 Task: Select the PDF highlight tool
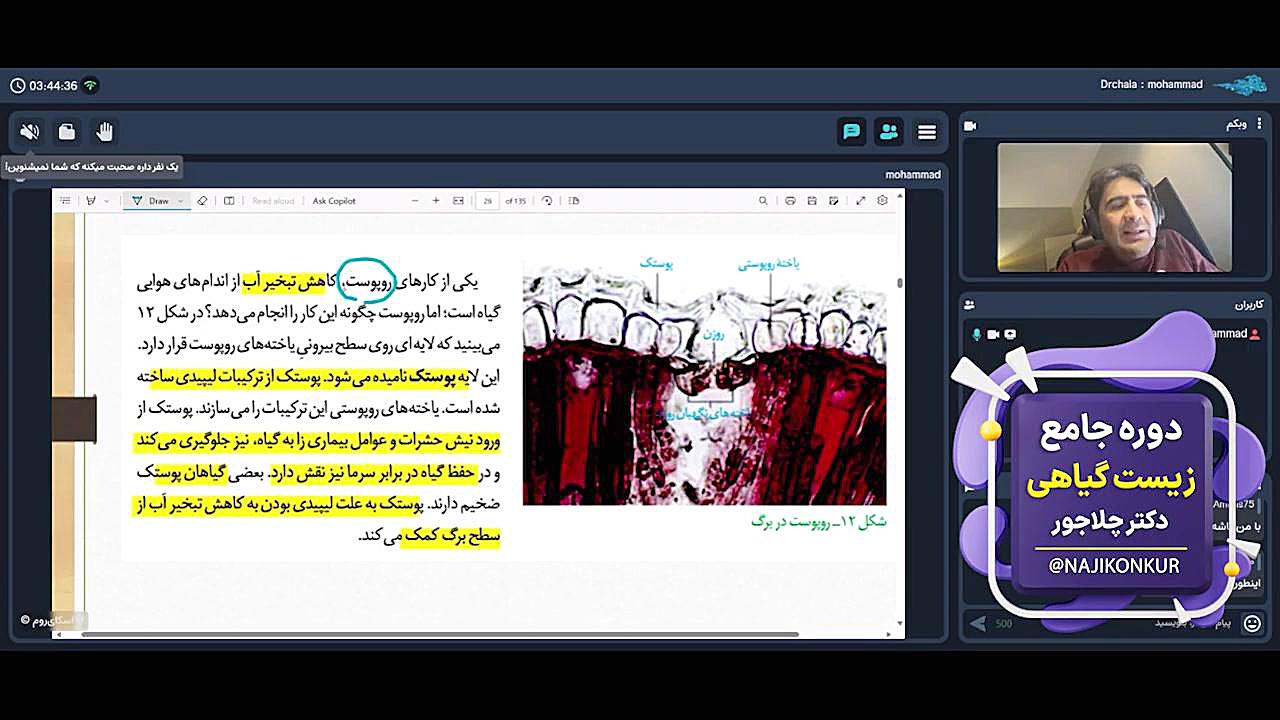pyautogui.click(x=91, y=201)
